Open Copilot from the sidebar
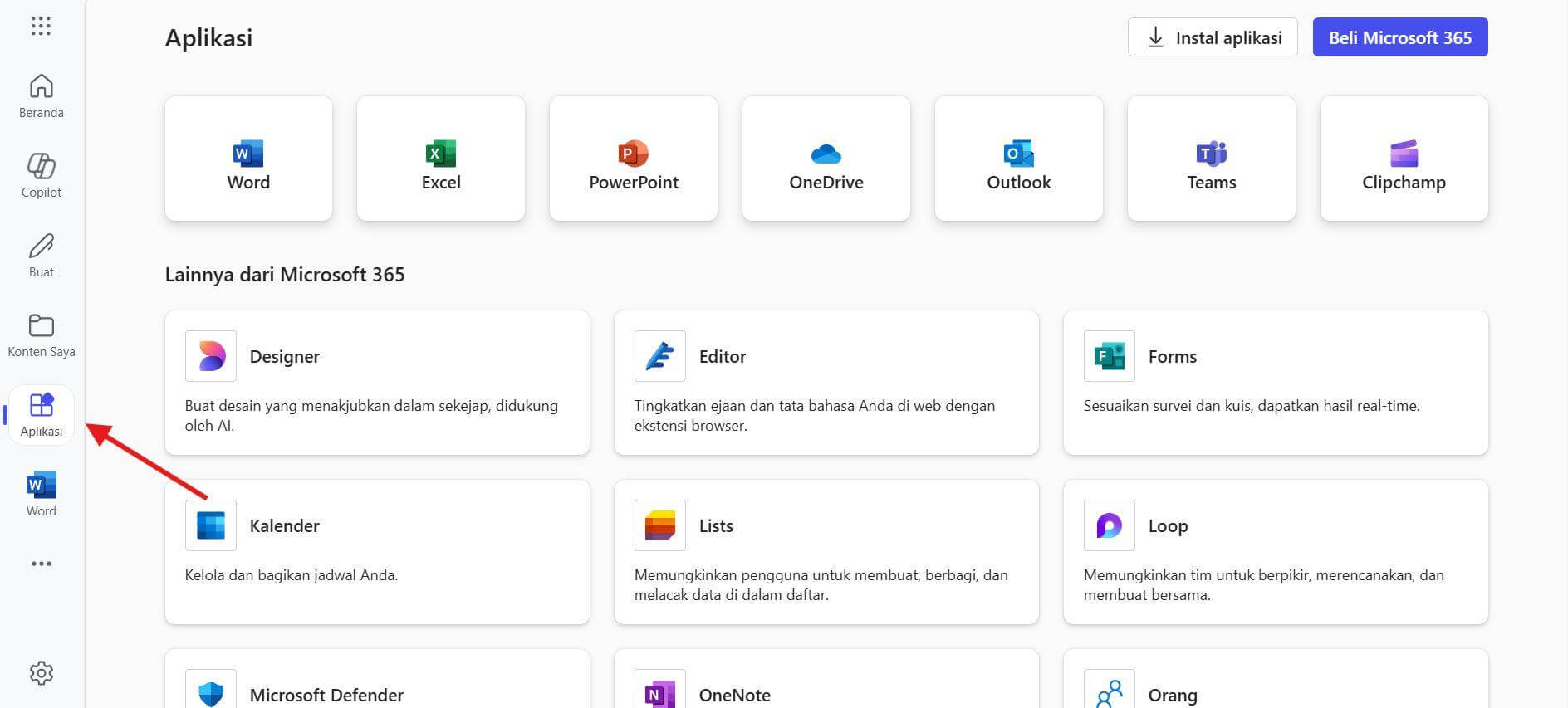This screenshot has height=708, width=1568. 41,176
